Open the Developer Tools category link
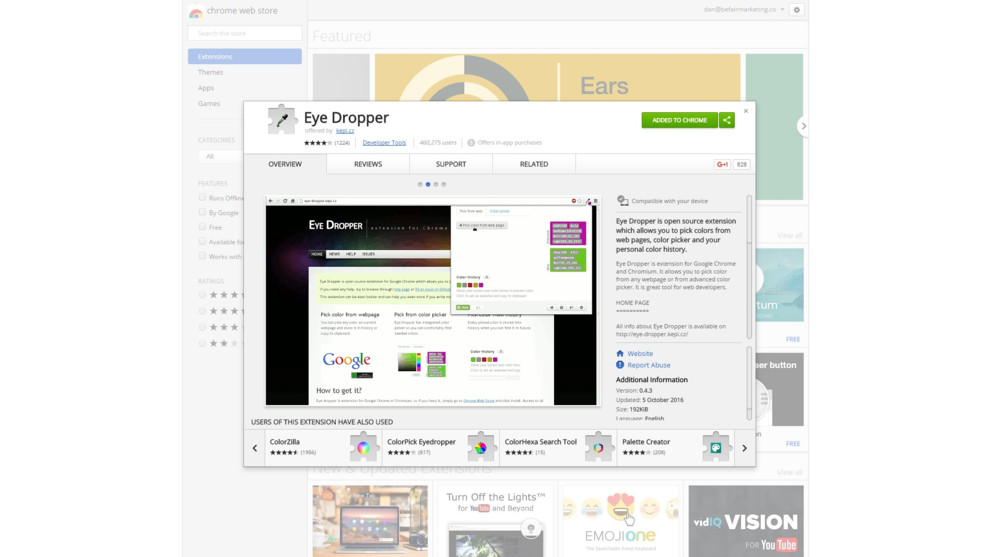The image size is (1000, 557). tap(384, 143)
